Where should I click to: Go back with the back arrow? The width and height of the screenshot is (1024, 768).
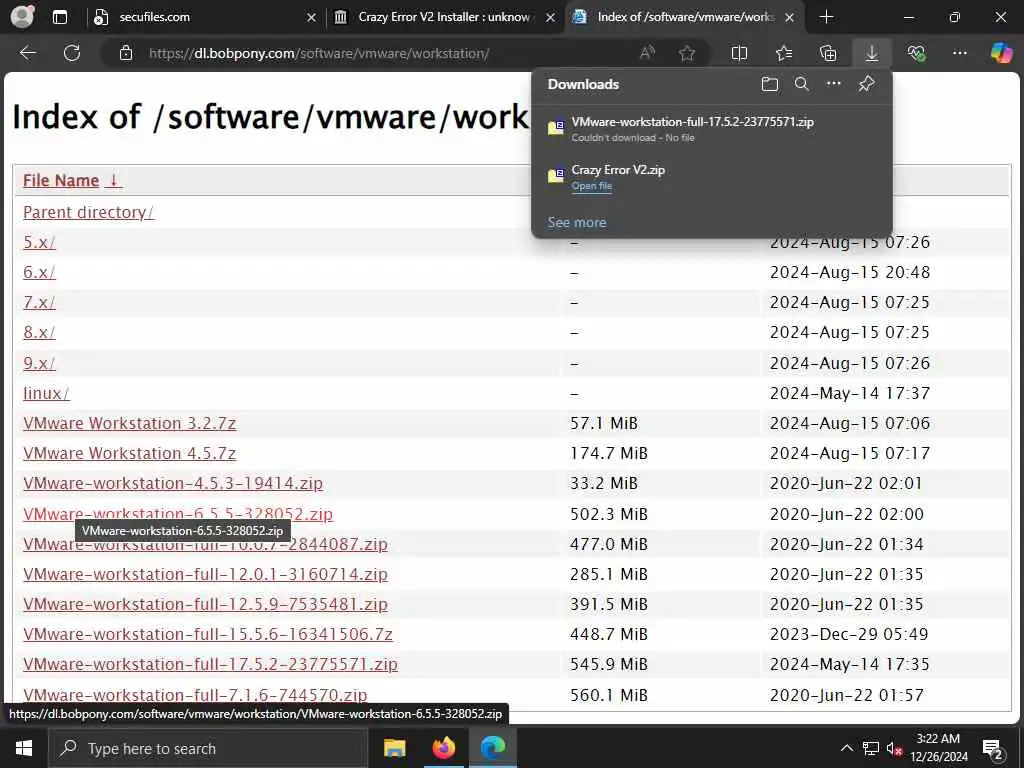[27, 53]
